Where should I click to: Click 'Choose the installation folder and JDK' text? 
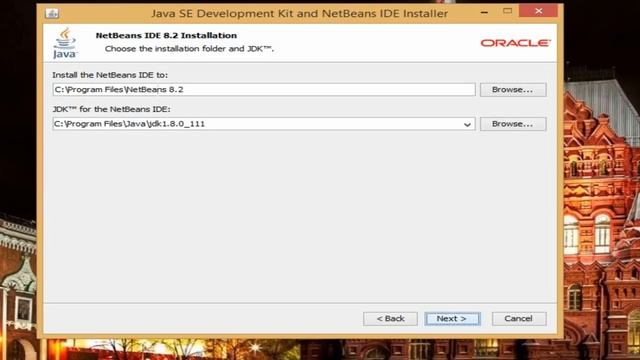(189, 49)
